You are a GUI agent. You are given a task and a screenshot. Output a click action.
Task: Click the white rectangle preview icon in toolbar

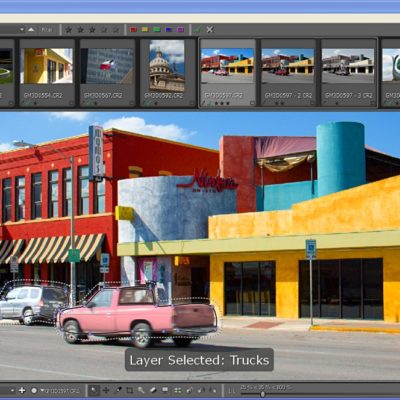165,390
